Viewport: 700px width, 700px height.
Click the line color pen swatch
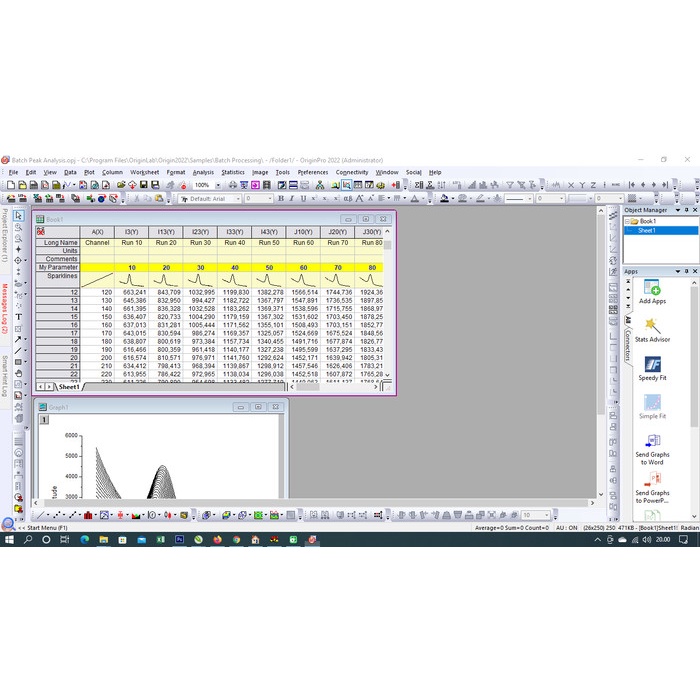(480, 199)
